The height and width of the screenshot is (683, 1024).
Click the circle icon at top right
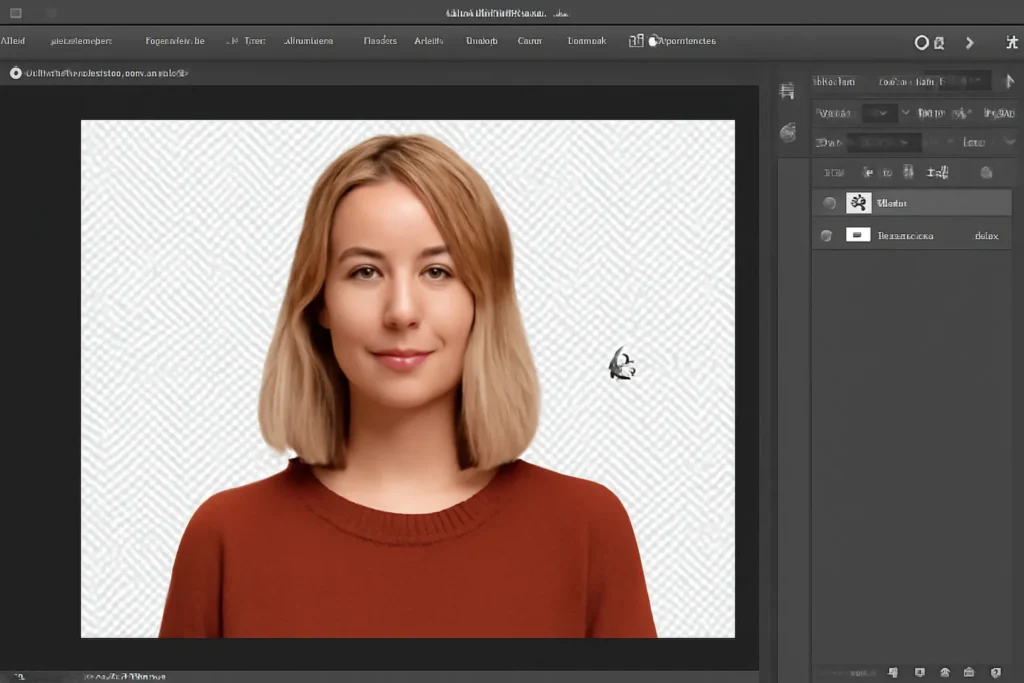[x=921, y=42]
